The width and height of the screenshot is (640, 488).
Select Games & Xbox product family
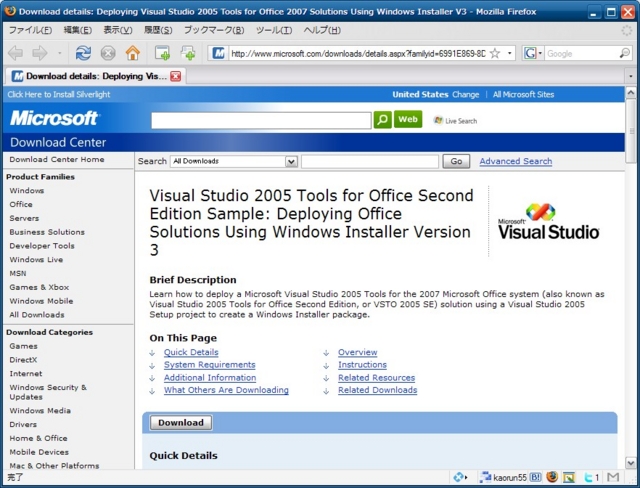(x=39, y=287)
